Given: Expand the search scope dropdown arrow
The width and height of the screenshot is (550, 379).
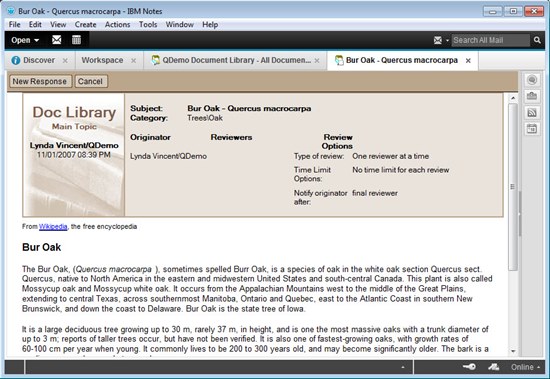Looking at the screenshot, I should 447,41.
